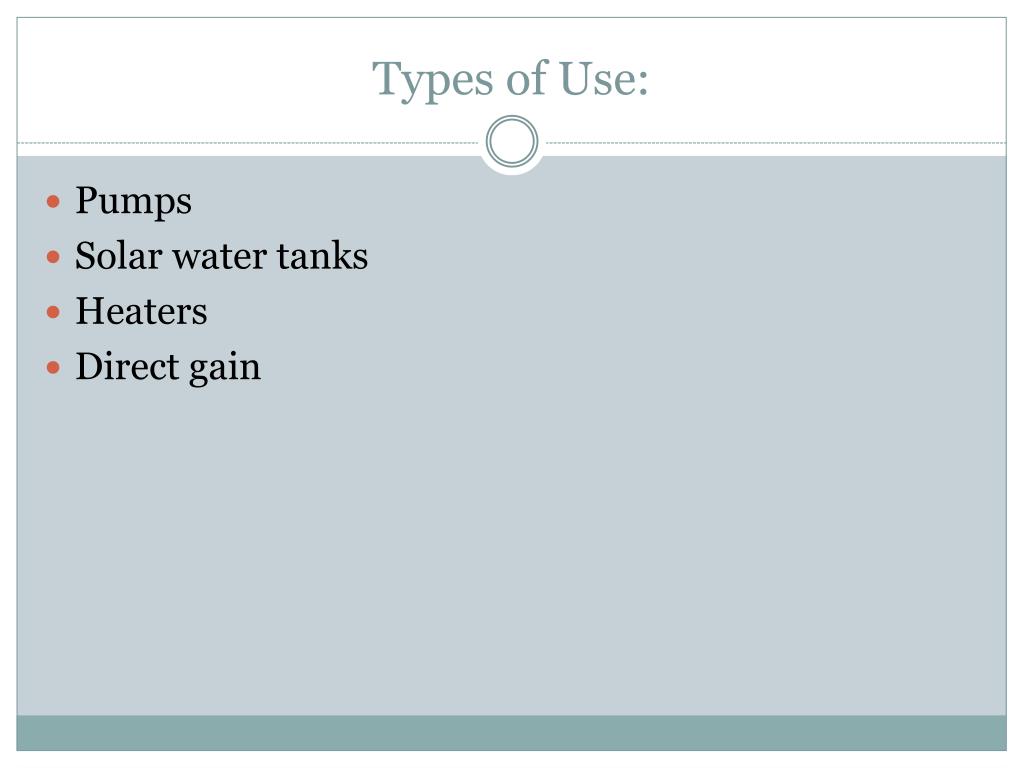Click the orange bullet dot beside Heaters
Screen dimensions: 1024x768
(54, 312)
